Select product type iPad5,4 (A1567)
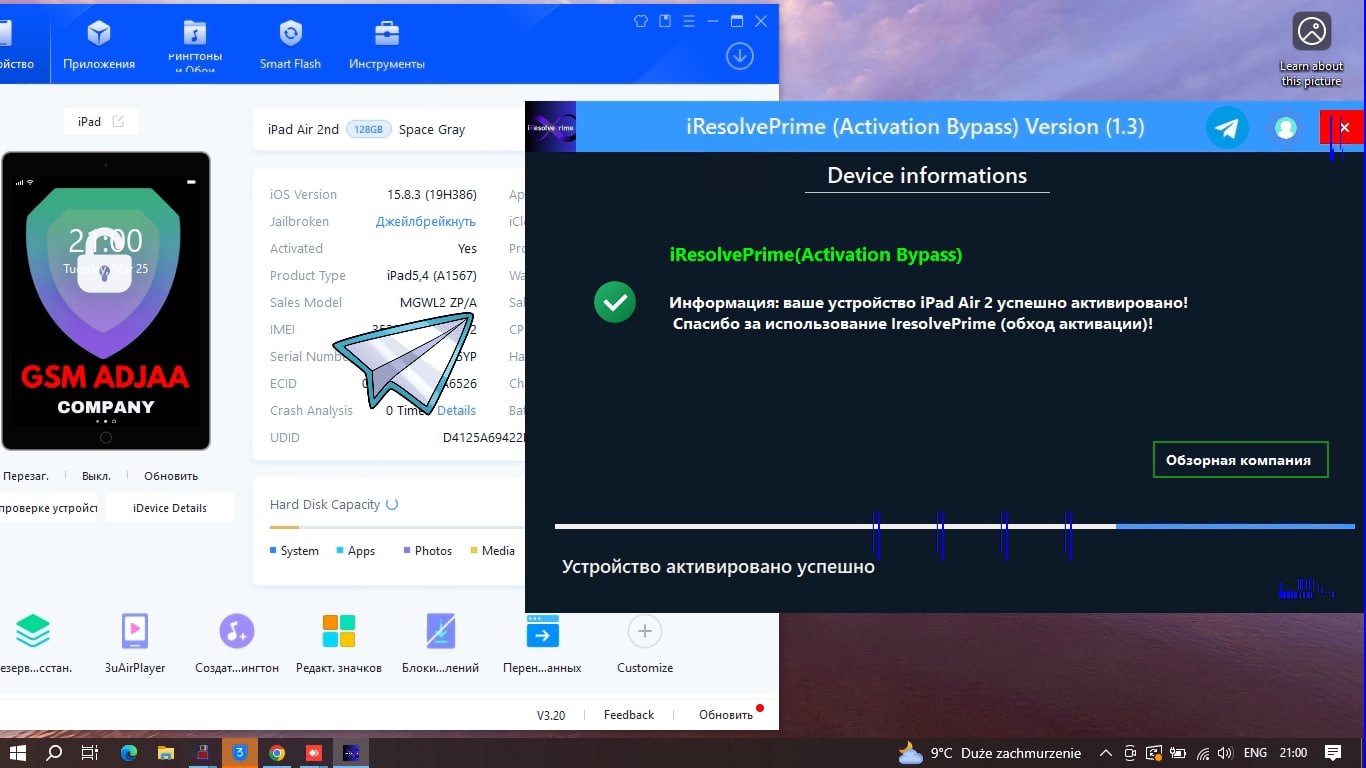The image size is (1366, 768). pyautogui.click(x=432, y=276)
